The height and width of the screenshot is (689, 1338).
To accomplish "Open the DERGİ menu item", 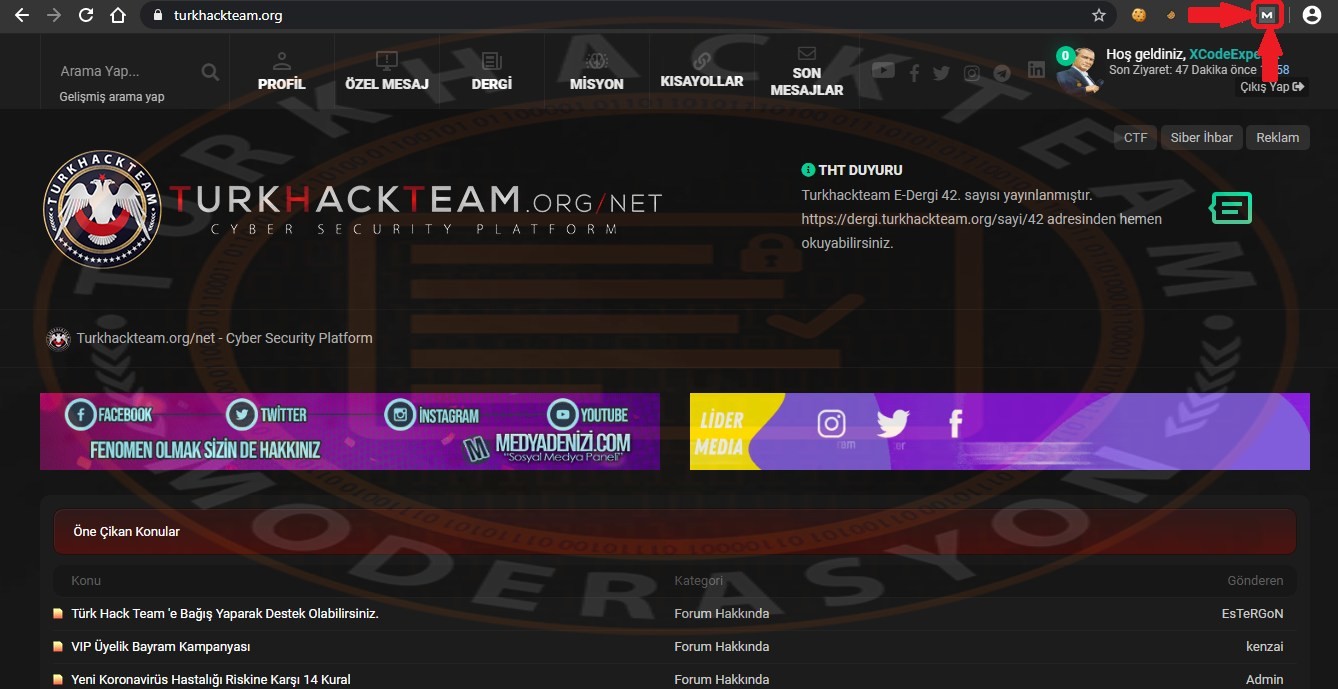I will [492, 72].
